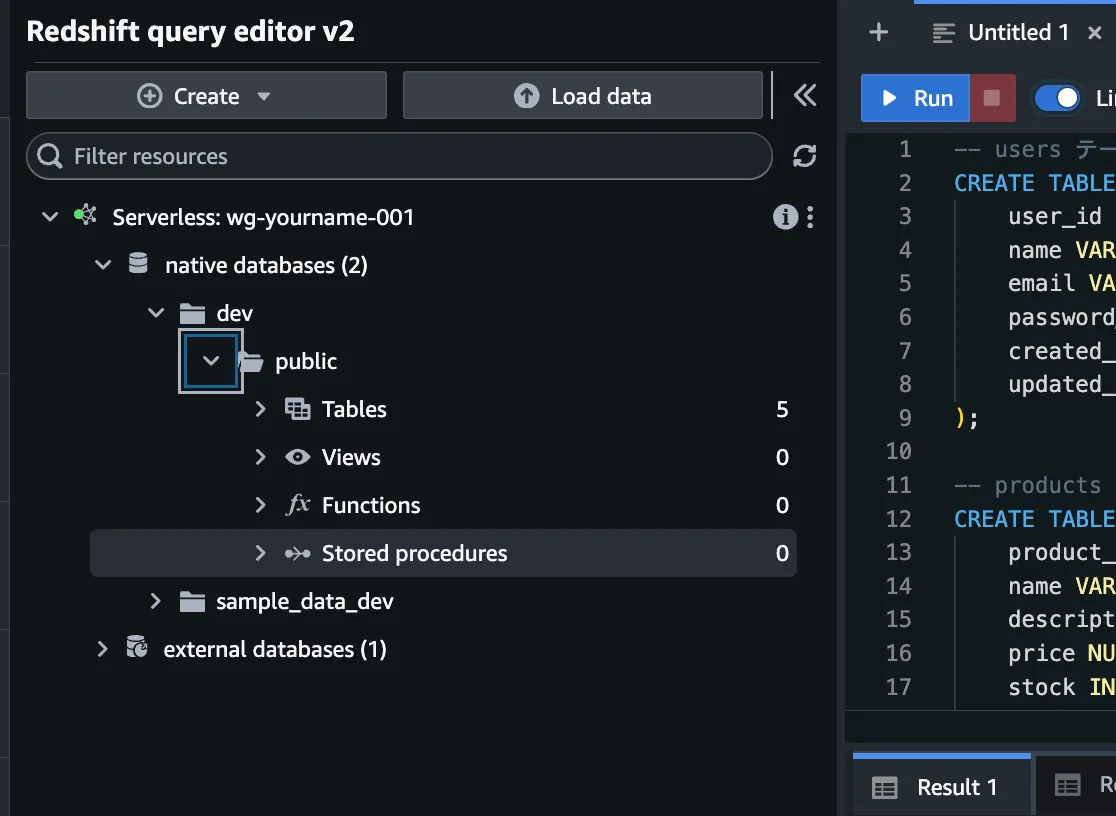Toggle the blue Limit switch off
Screen dimensions: 1116x816
click(1057, 98)
